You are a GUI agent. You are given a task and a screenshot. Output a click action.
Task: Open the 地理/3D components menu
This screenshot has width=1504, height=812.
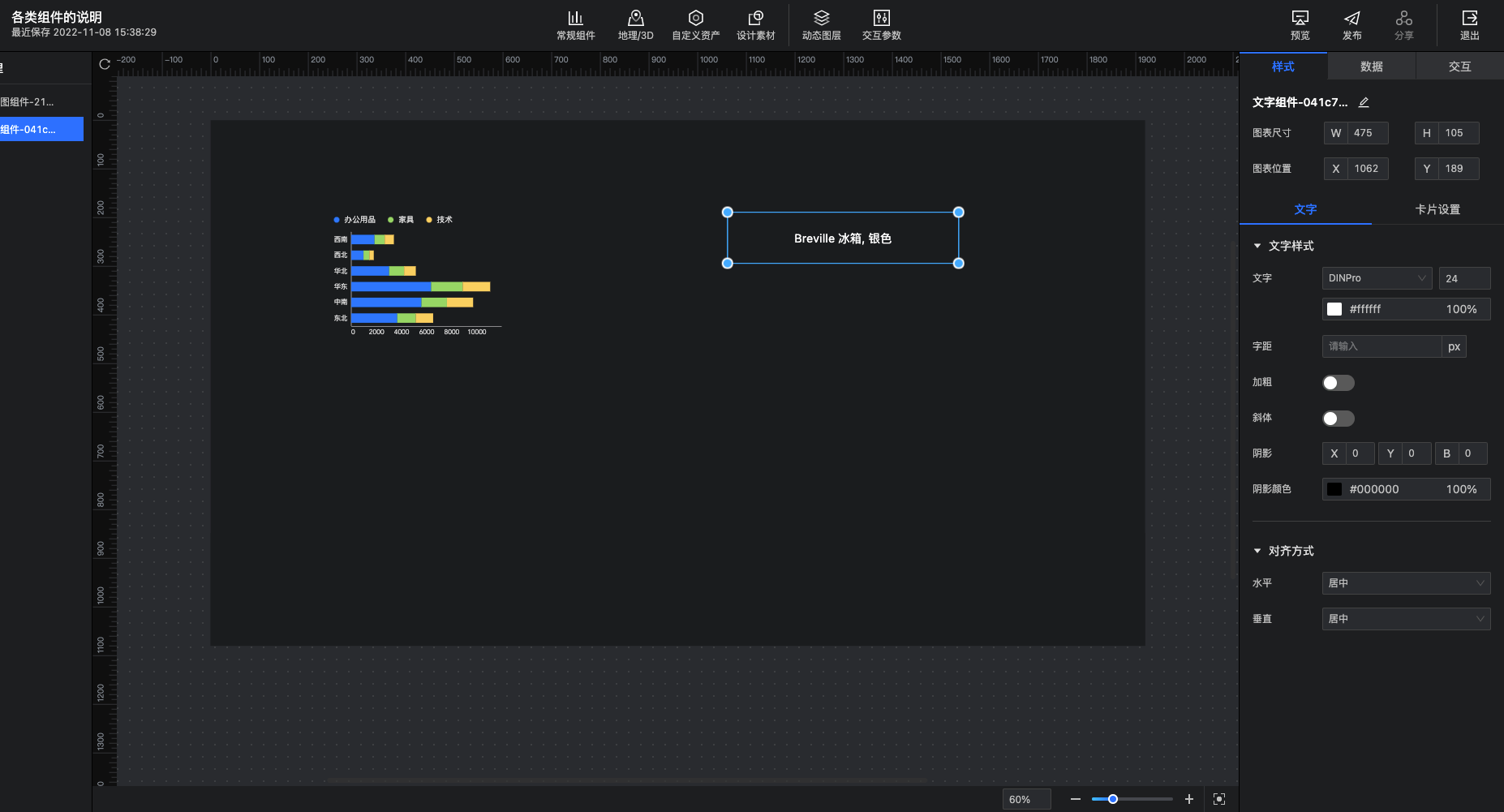click(635, 25)
